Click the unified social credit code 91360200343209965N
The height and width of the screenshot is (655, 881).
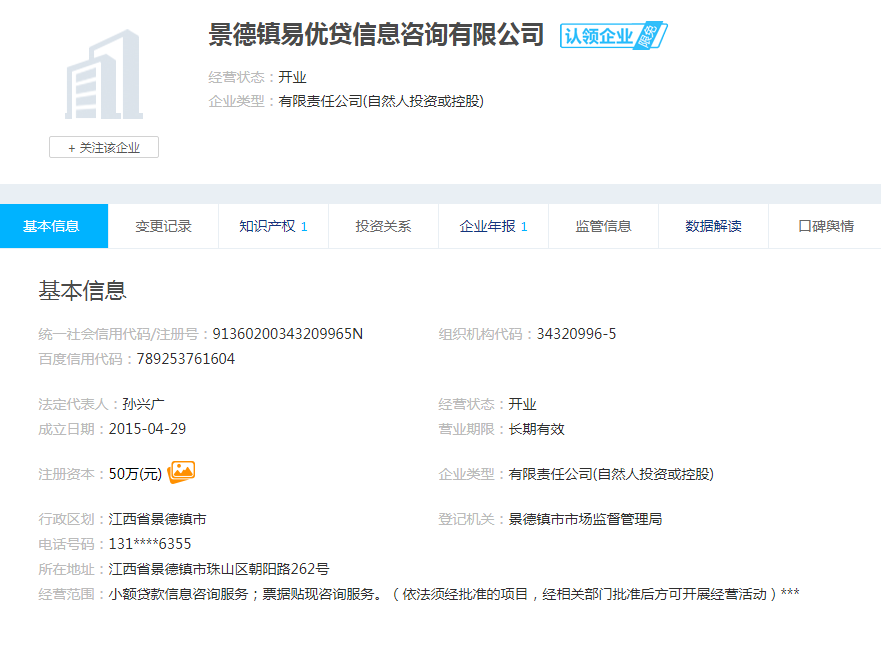point(287,334)
